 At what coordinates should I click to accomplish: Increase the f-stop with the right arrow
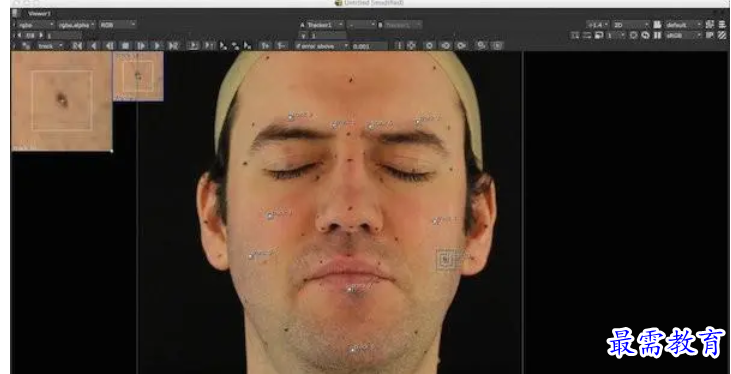coord(41,35)
